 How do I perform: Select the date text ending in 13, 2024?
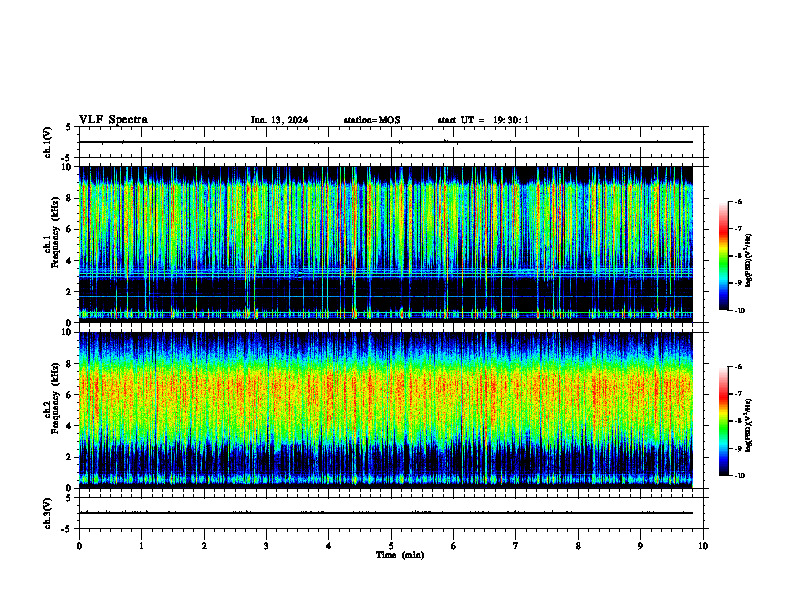tap(279, 120)
